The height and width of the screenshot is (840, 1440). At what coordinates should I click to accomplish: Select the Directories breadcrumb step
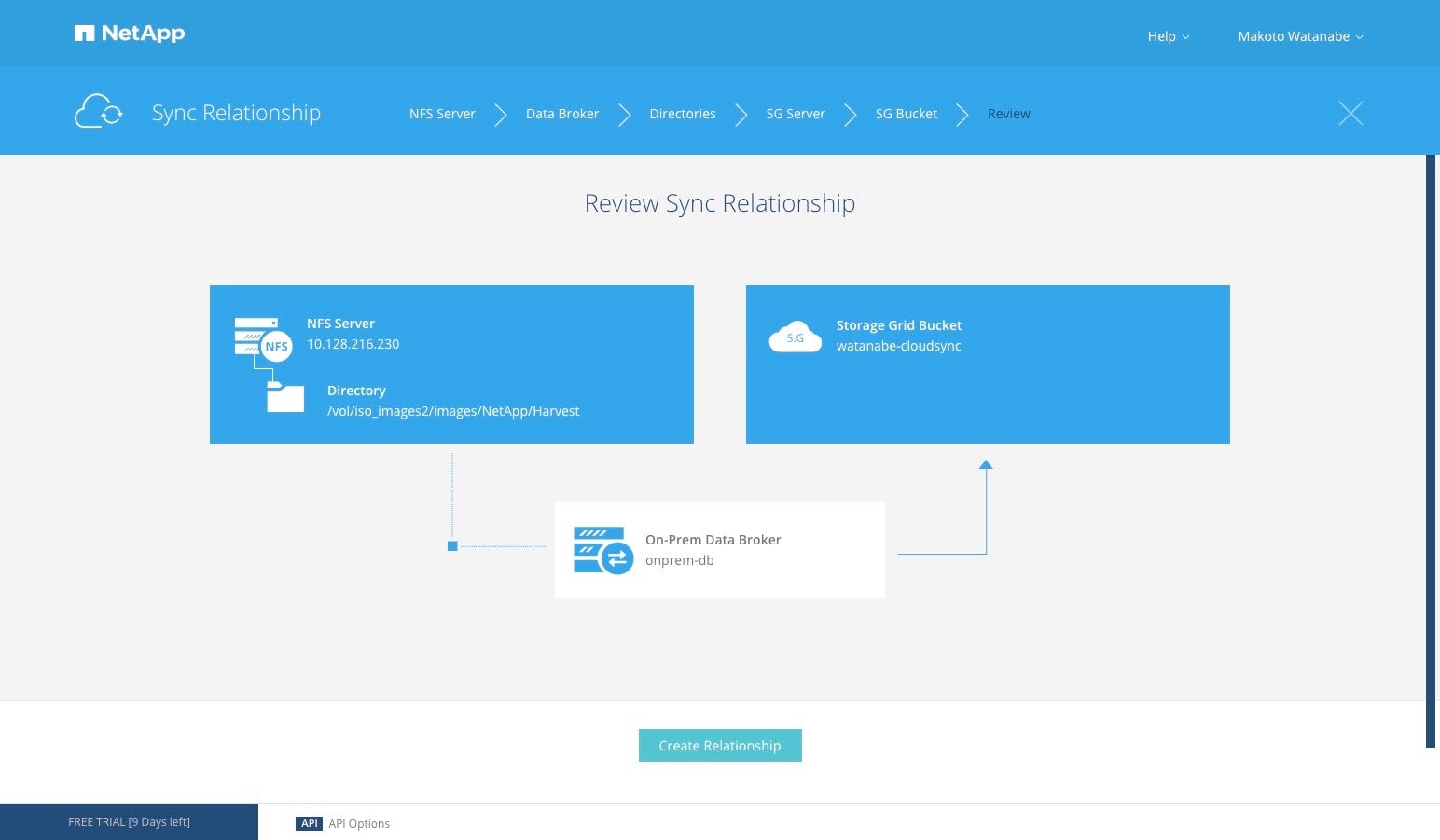click(x=683, y=113)
